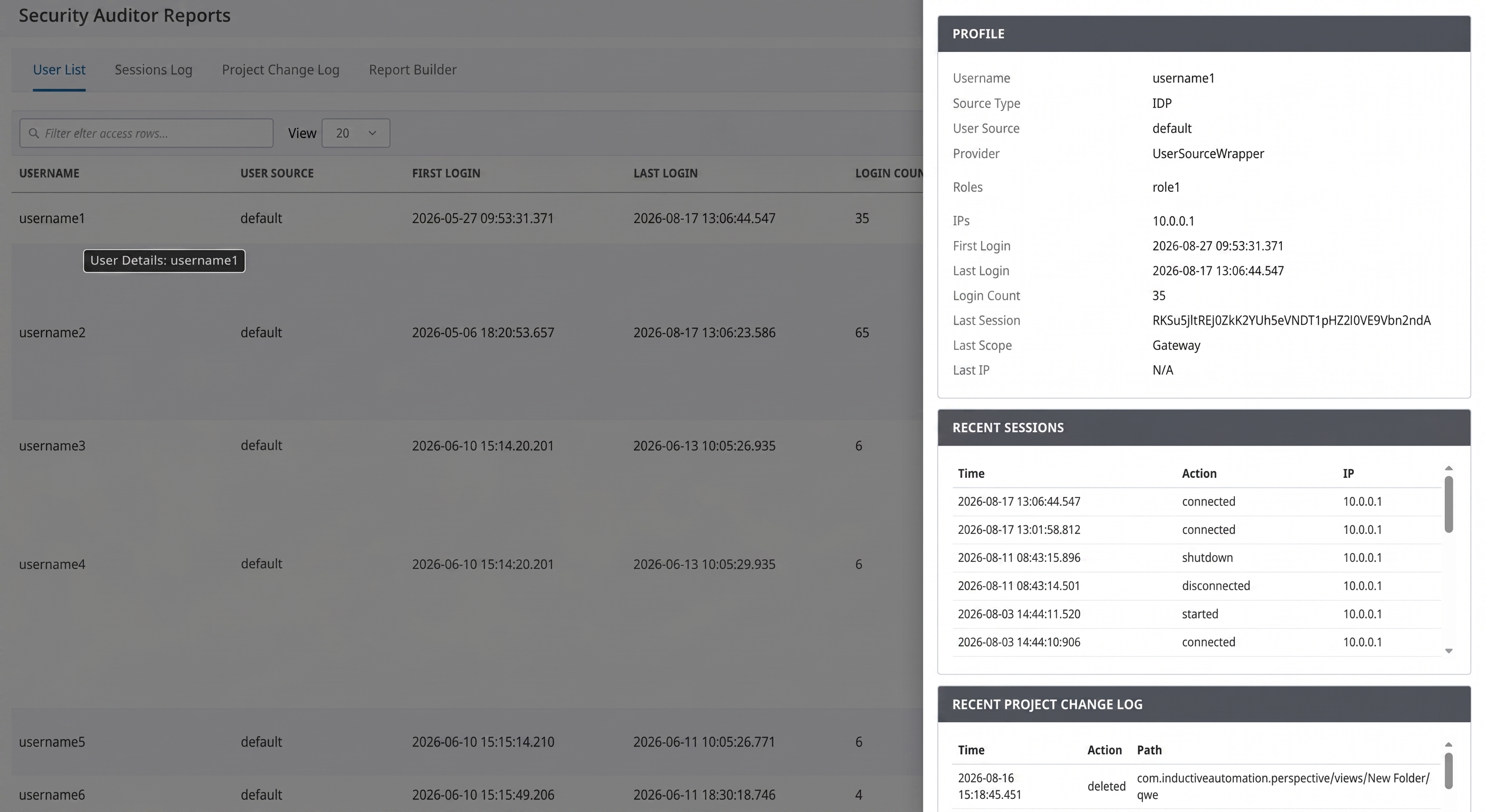
Task: Switch to the Sessions Log tab
Action: [153, 70]
